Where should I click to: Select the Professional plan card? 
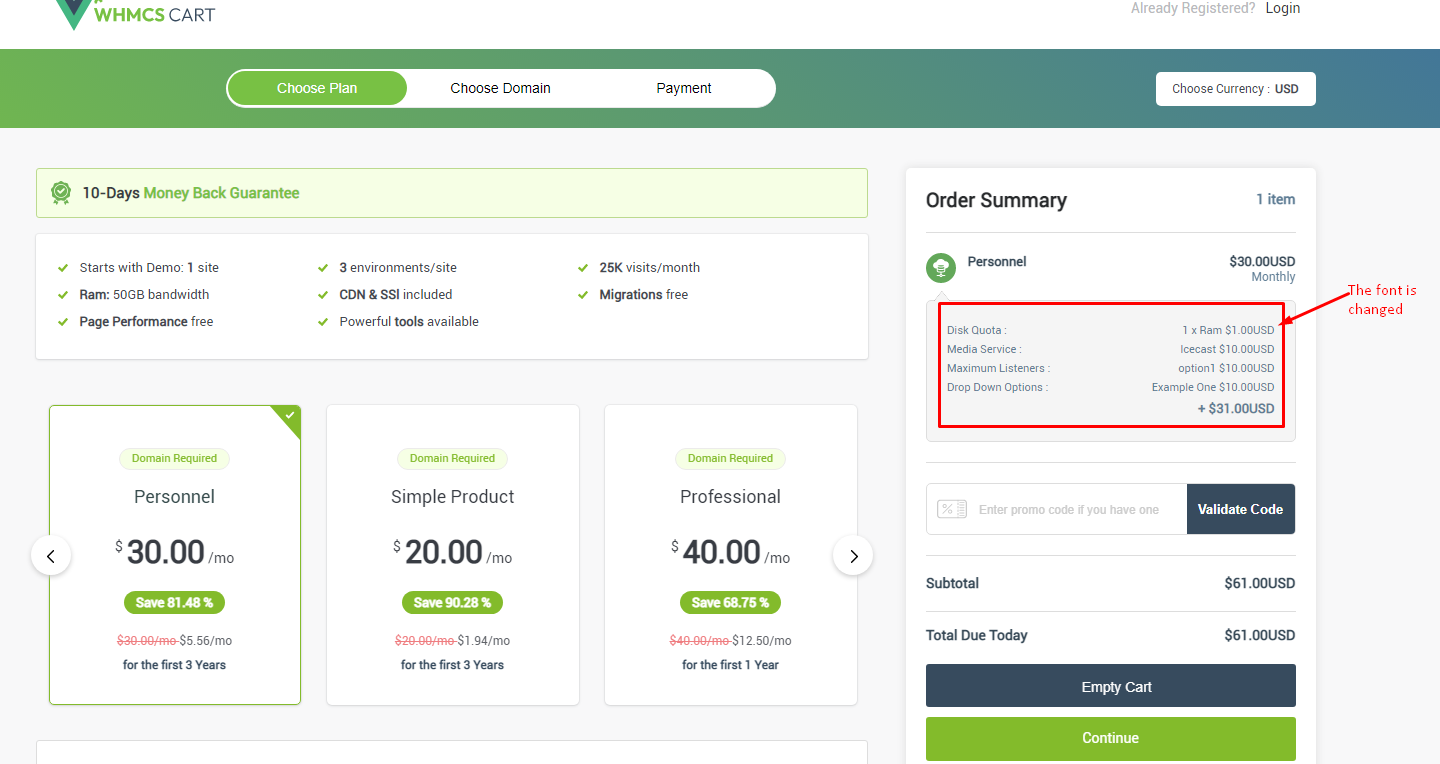coord(730,555)
